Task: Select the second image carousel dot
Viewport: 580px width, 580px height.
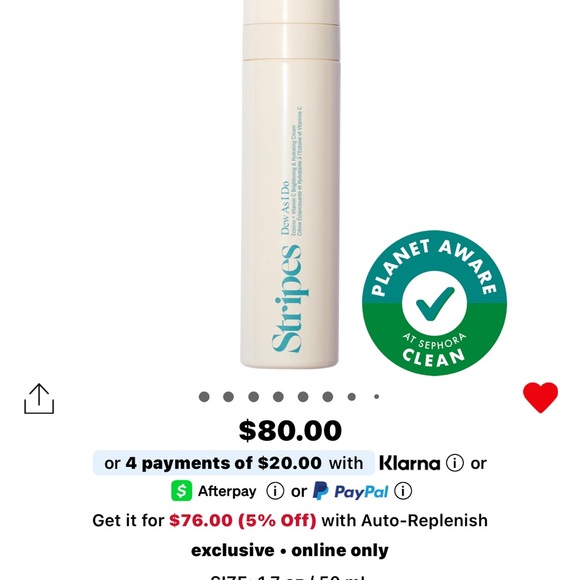Action: click(229, 397)
